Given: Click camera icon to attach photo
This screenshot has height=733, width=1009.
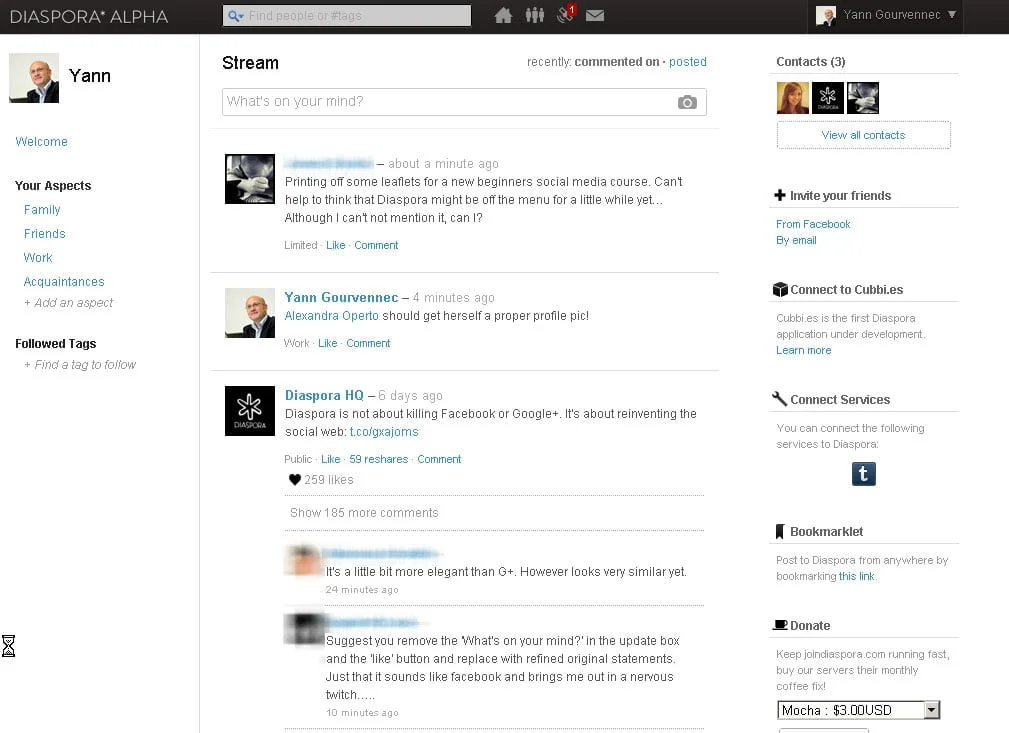Looking at the screenshot, I should [687, 102].
